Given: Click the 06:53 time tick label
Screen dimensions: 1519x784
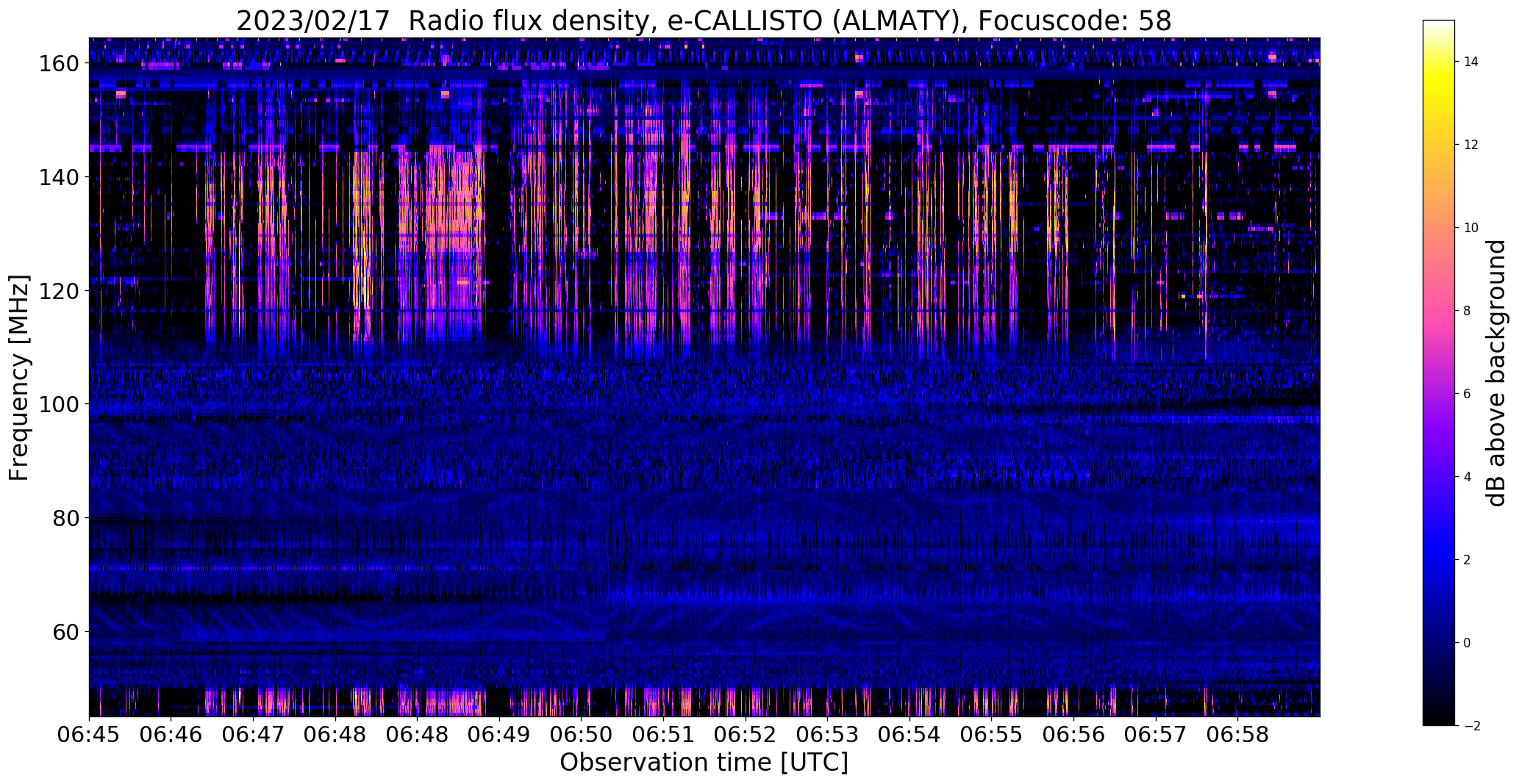Looking at the screenshot, I should pos(827,735).
